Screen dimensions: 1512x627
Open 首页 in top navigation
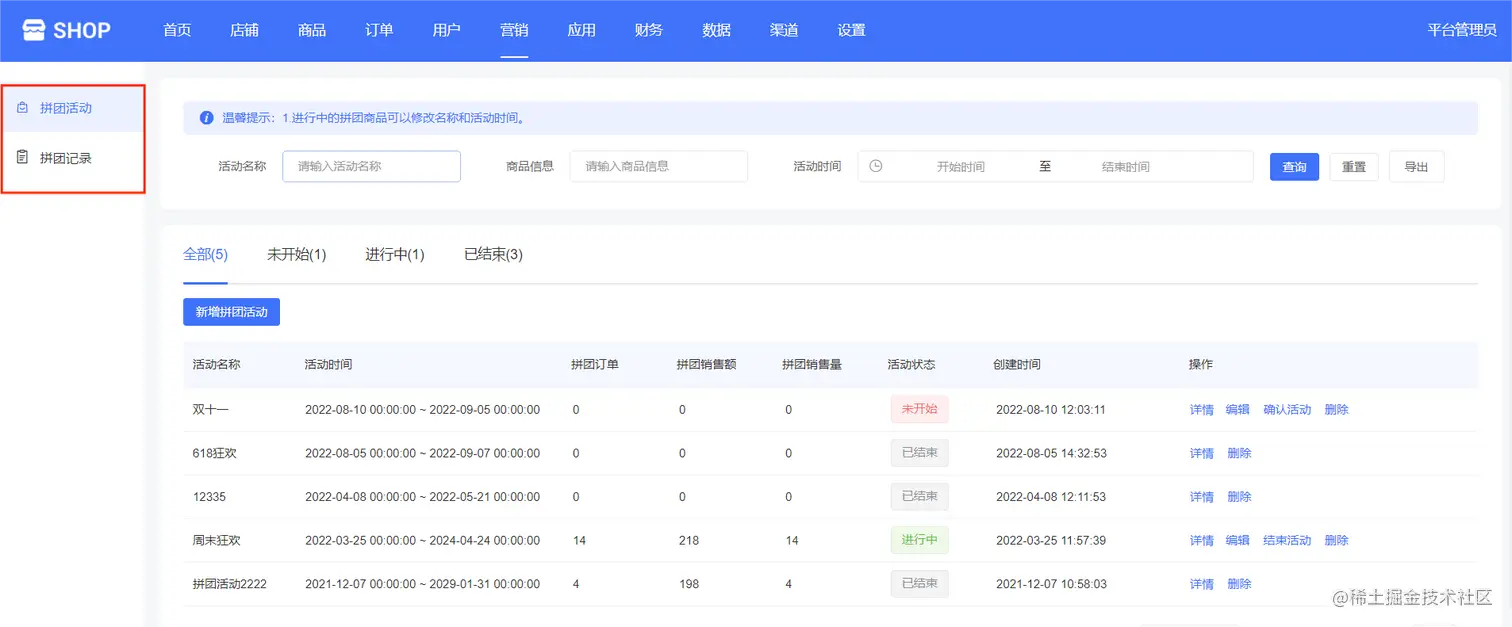[x=177, y=30]
